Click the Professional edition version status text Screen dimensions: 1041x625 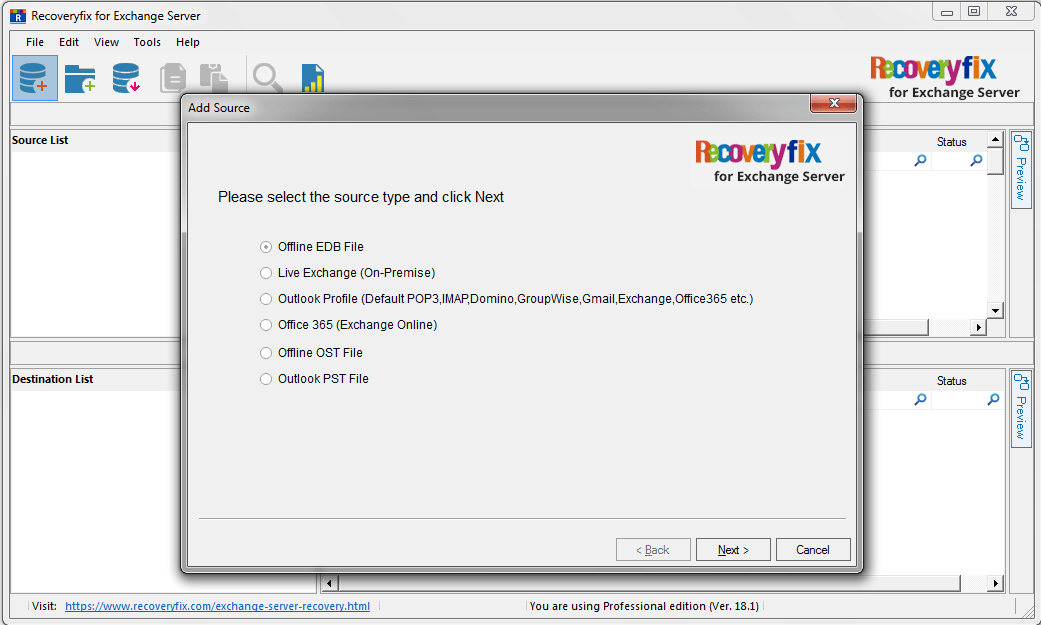[x=644, y=606]
